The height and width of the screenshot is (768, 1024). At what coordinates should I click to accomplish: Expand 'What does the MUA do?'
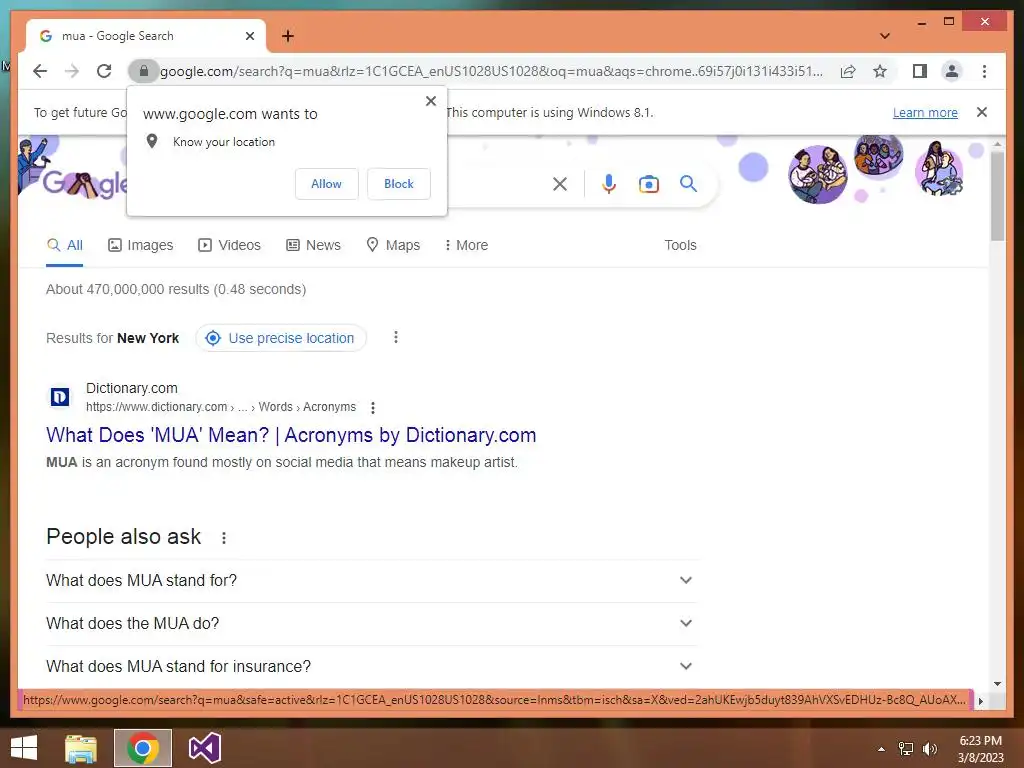pos(371,624)
